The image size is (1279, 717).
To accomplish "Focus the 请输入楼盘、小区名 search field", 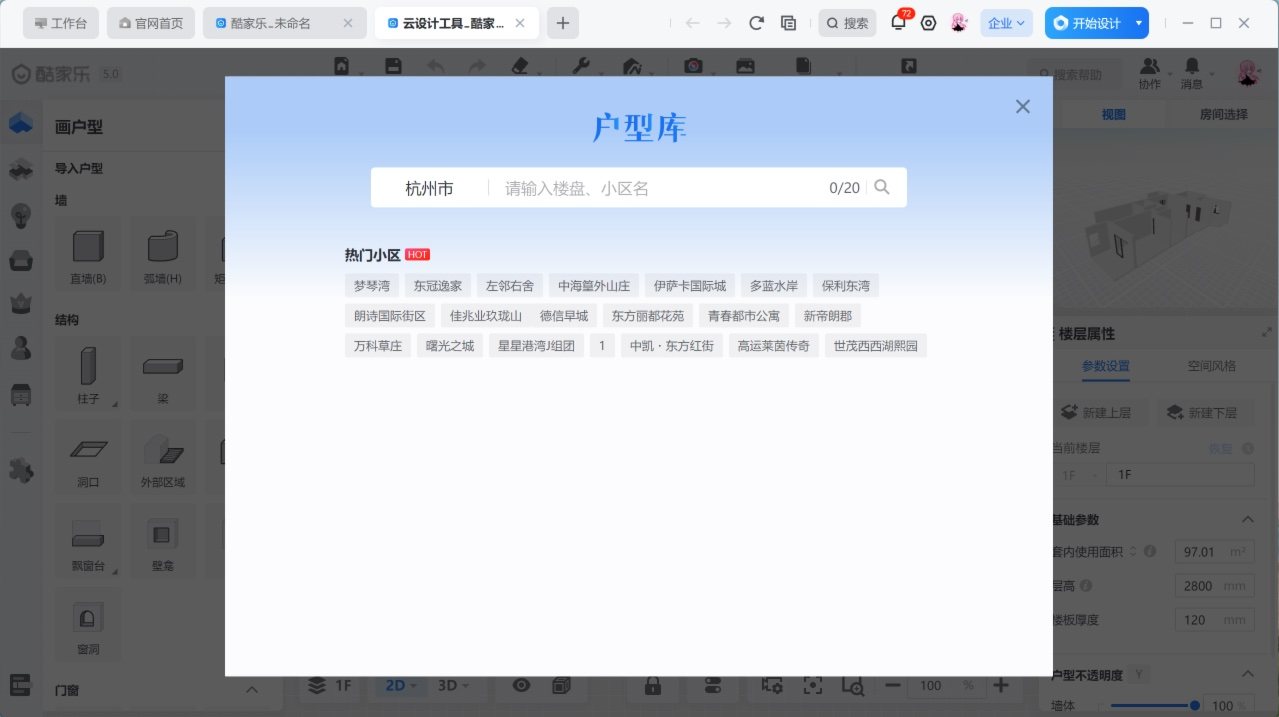I will tap(660, 188).
